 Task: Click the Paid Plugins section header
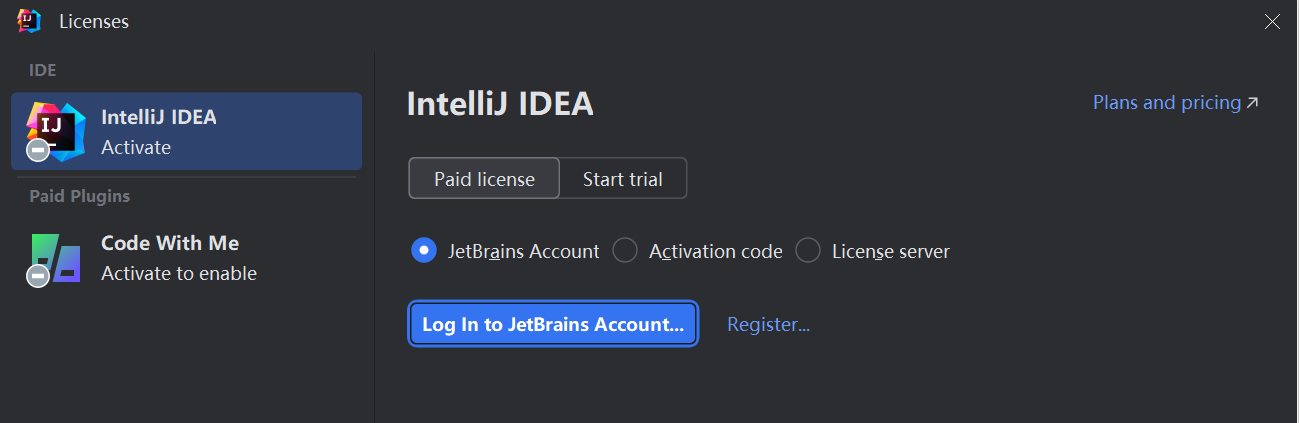tap(80, 196)
